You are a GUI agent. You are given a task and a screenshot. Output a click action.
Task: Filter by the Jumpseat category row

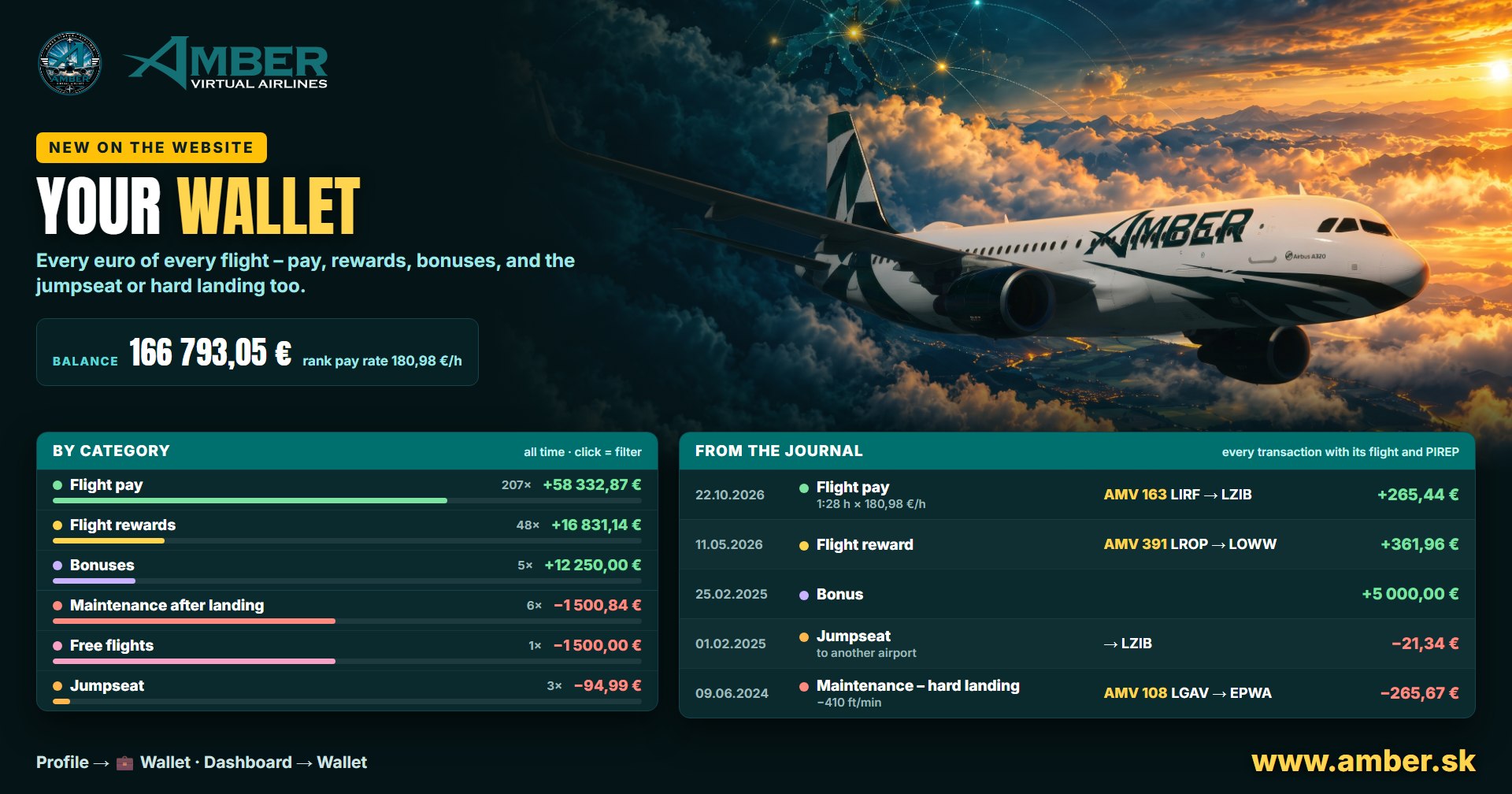point(347,691)
